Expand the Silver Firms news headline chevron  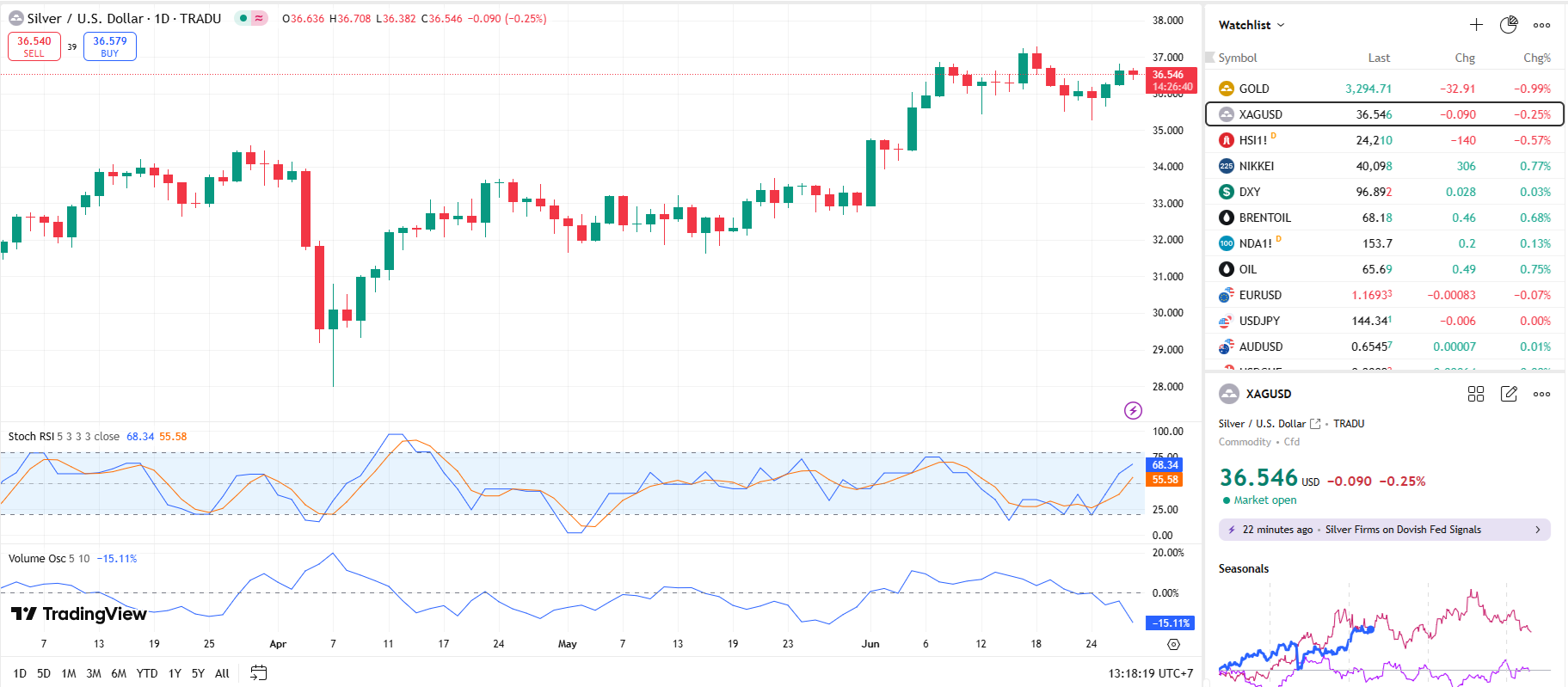tap(1538, 530)
